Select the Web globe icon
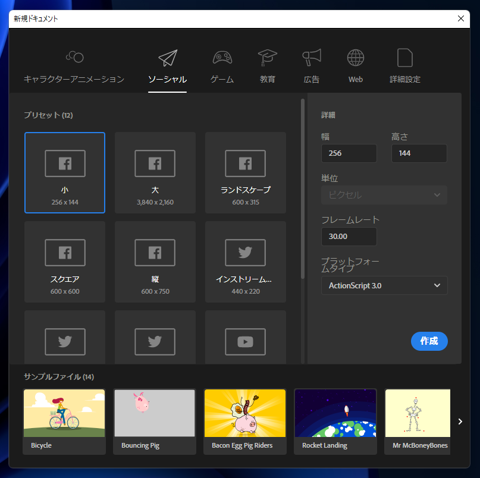480x478 pixels. tap(356, 57)
